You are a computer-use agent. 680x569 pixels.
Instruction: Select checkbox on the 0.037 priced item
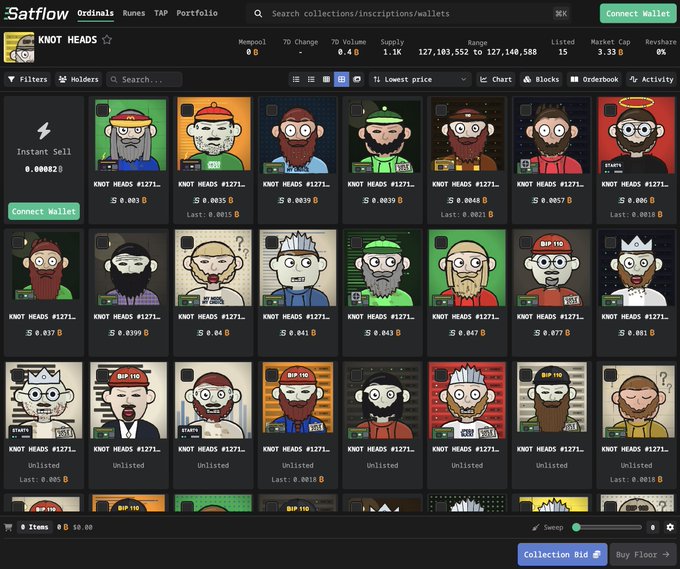click(x=18, y=242)
